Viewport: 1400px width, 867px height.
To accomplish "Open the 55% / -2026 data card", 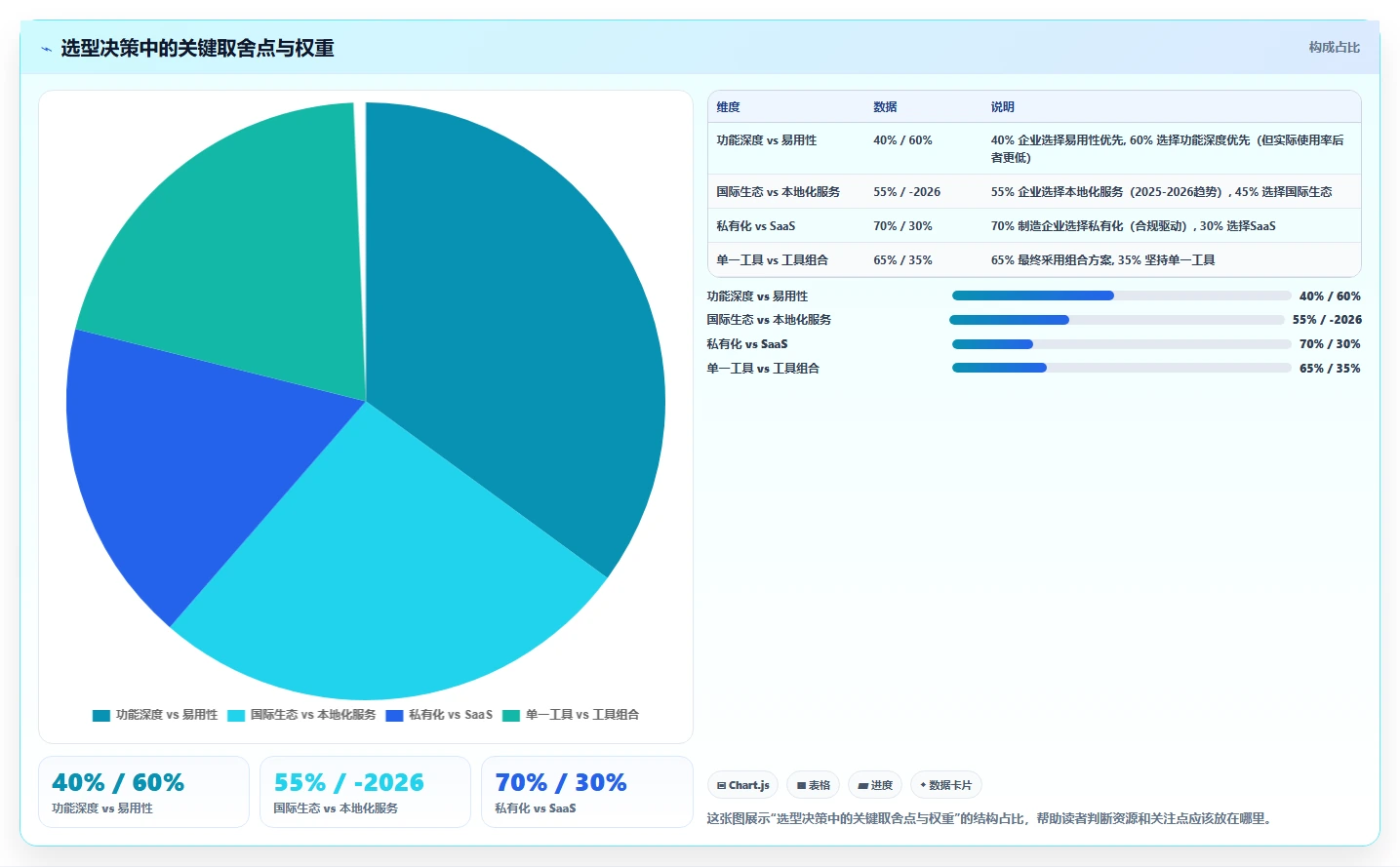I will click(x=365, y=792).
